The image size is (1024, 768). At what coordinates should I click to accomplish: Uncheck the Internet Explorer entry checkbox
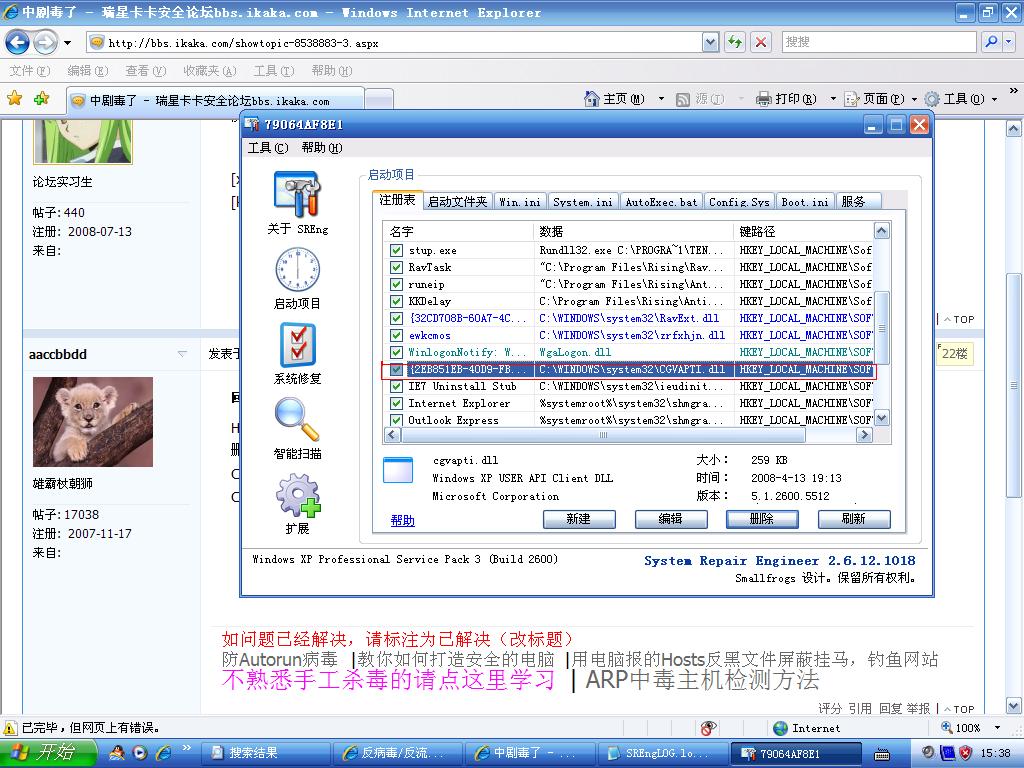pyautogui.click(x=396, y=403)
